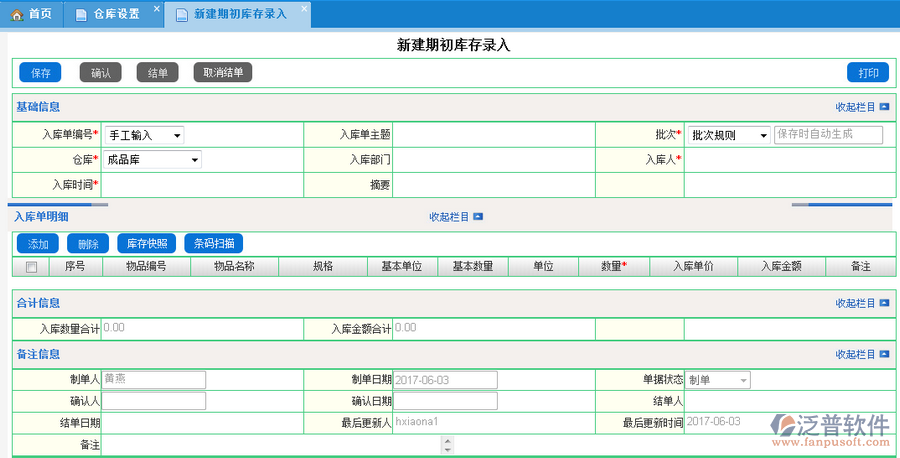Close the 新建期初库存录入 tab
The width and height of the screenshot is (900, 458).
pyautogui.click(x=304, y=8)
